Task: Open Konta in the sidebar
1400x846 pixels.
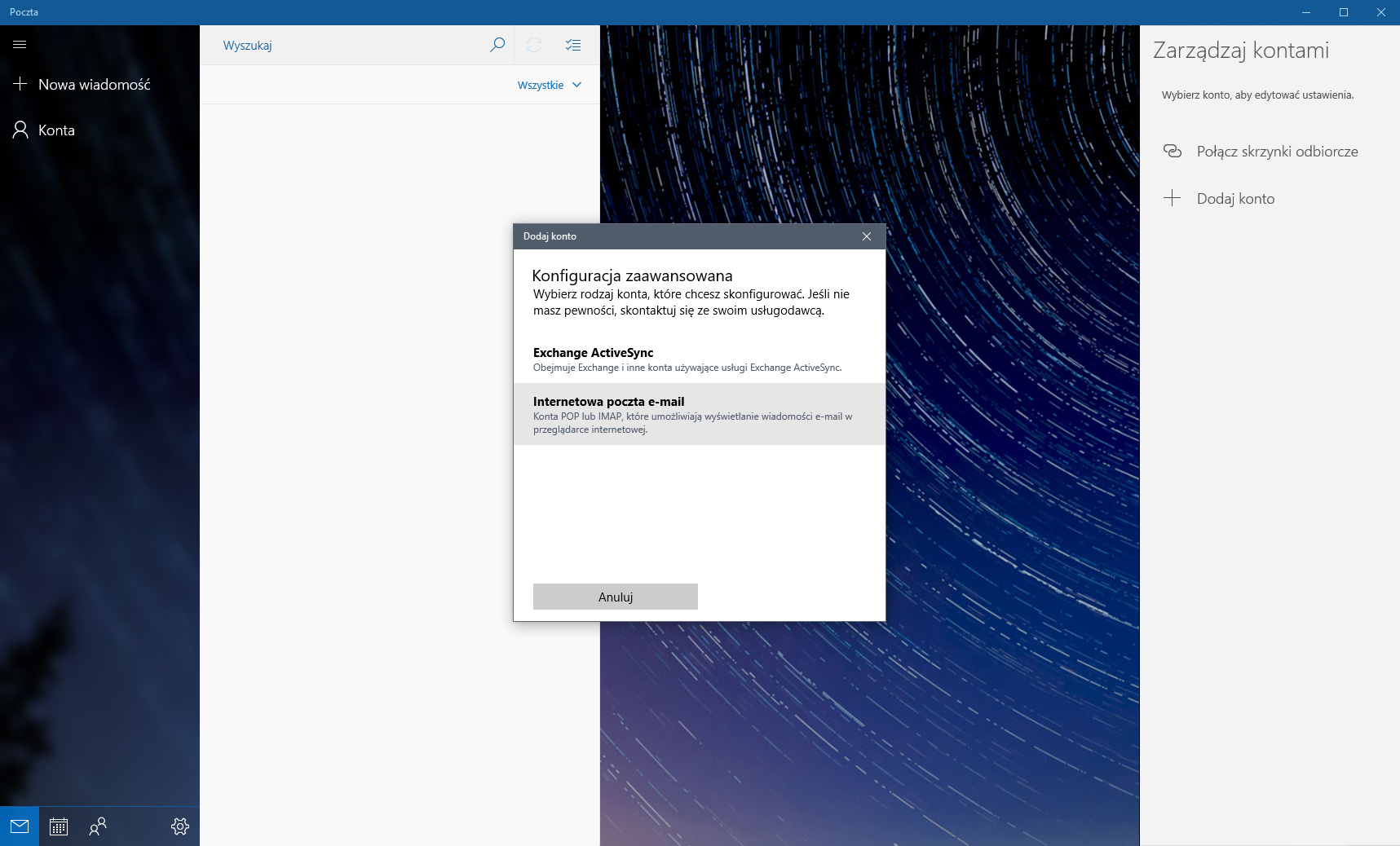Action: [x=99, y=130]
